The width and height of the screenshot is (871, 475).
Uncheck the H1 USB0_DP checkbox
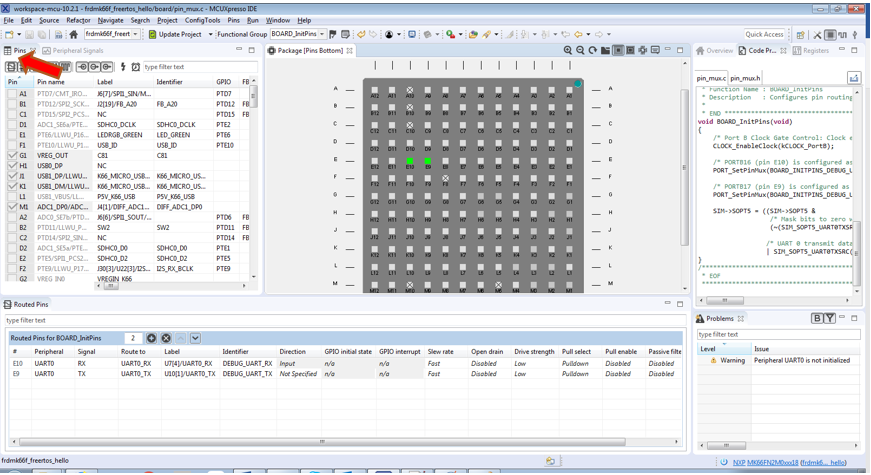click(12, 166)
